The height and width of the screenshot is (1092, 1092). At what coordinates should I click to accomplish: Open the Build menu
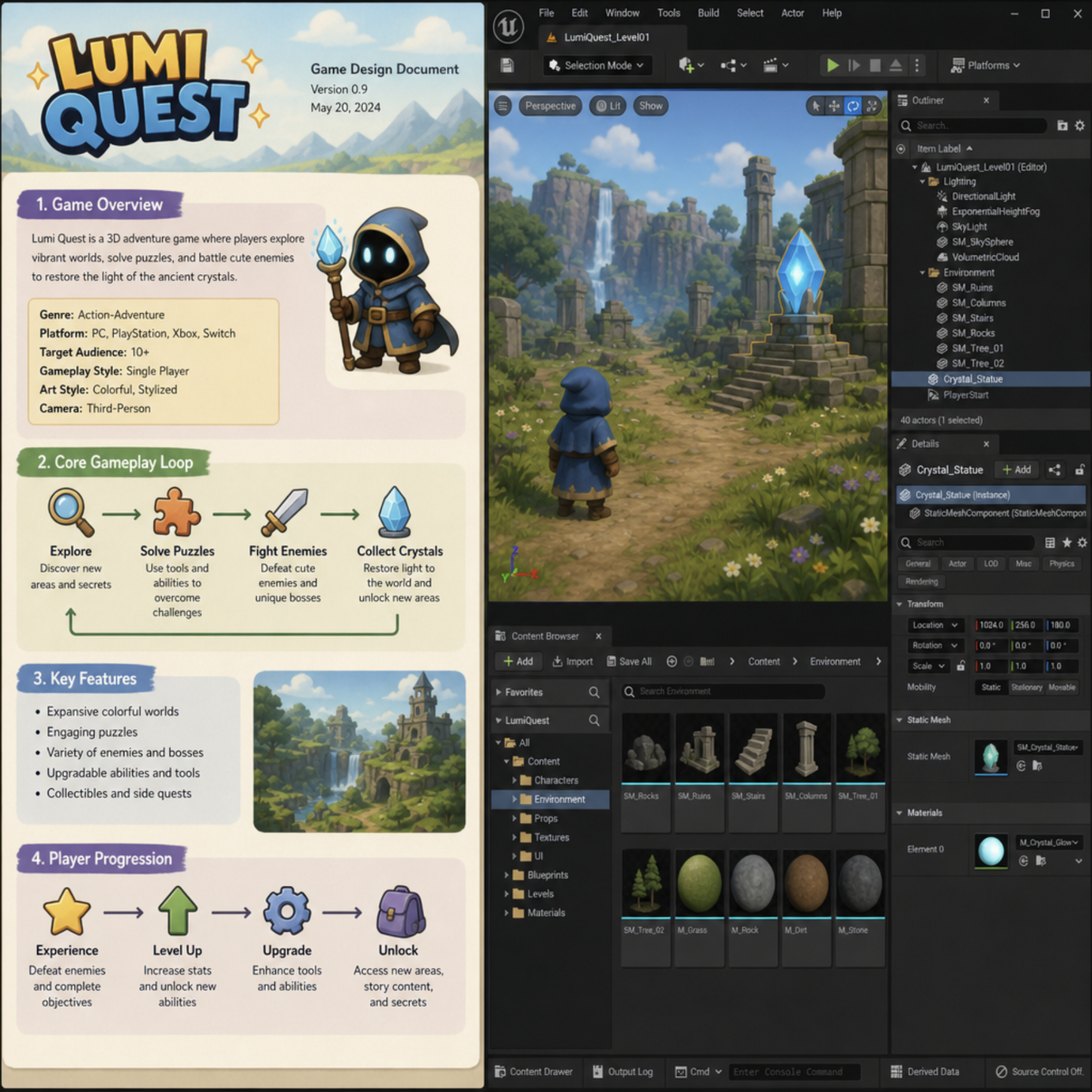[708, 13]
